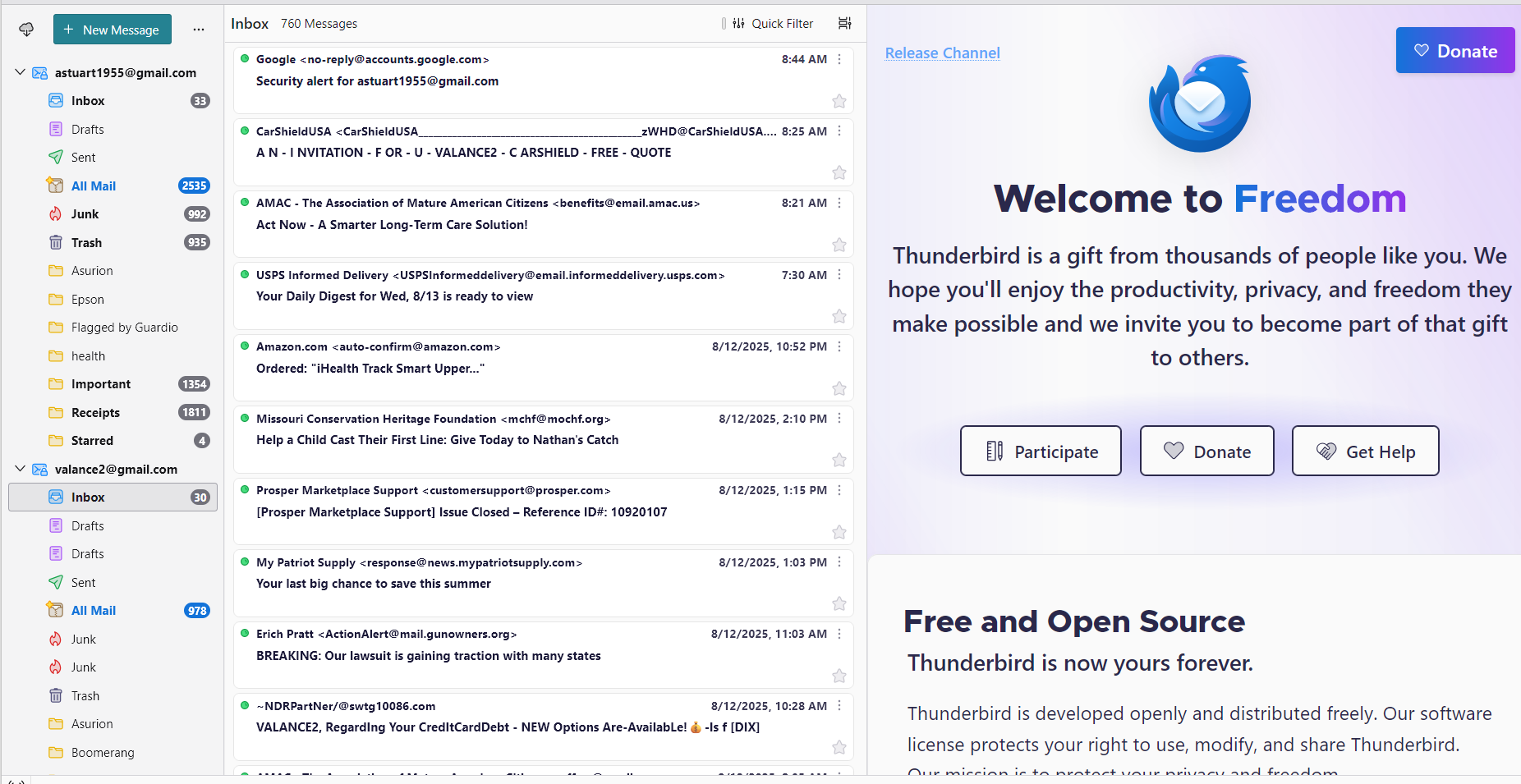Screen dimensions: 1521x784
Task: Collapse the astuart1955@gmail.com account tree
Action: click(x=21, y=72)
